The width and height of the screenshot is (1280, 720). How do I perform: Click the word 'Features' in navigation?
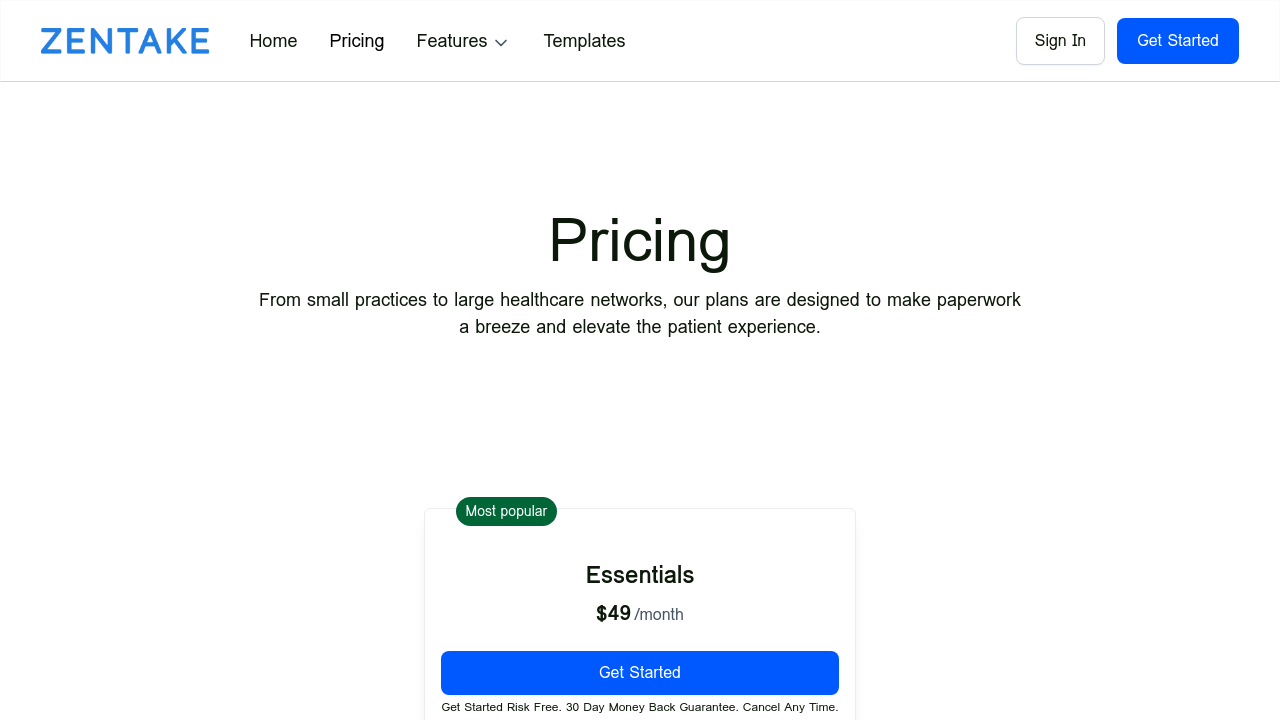point(451,41)
